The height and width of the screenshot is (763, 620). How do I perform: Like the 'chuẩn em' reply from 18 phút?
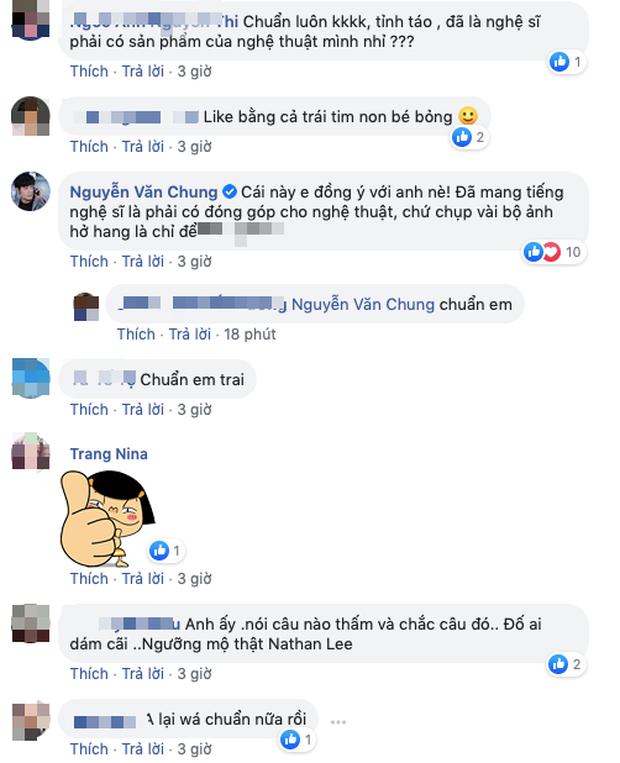tap(136, 334)
